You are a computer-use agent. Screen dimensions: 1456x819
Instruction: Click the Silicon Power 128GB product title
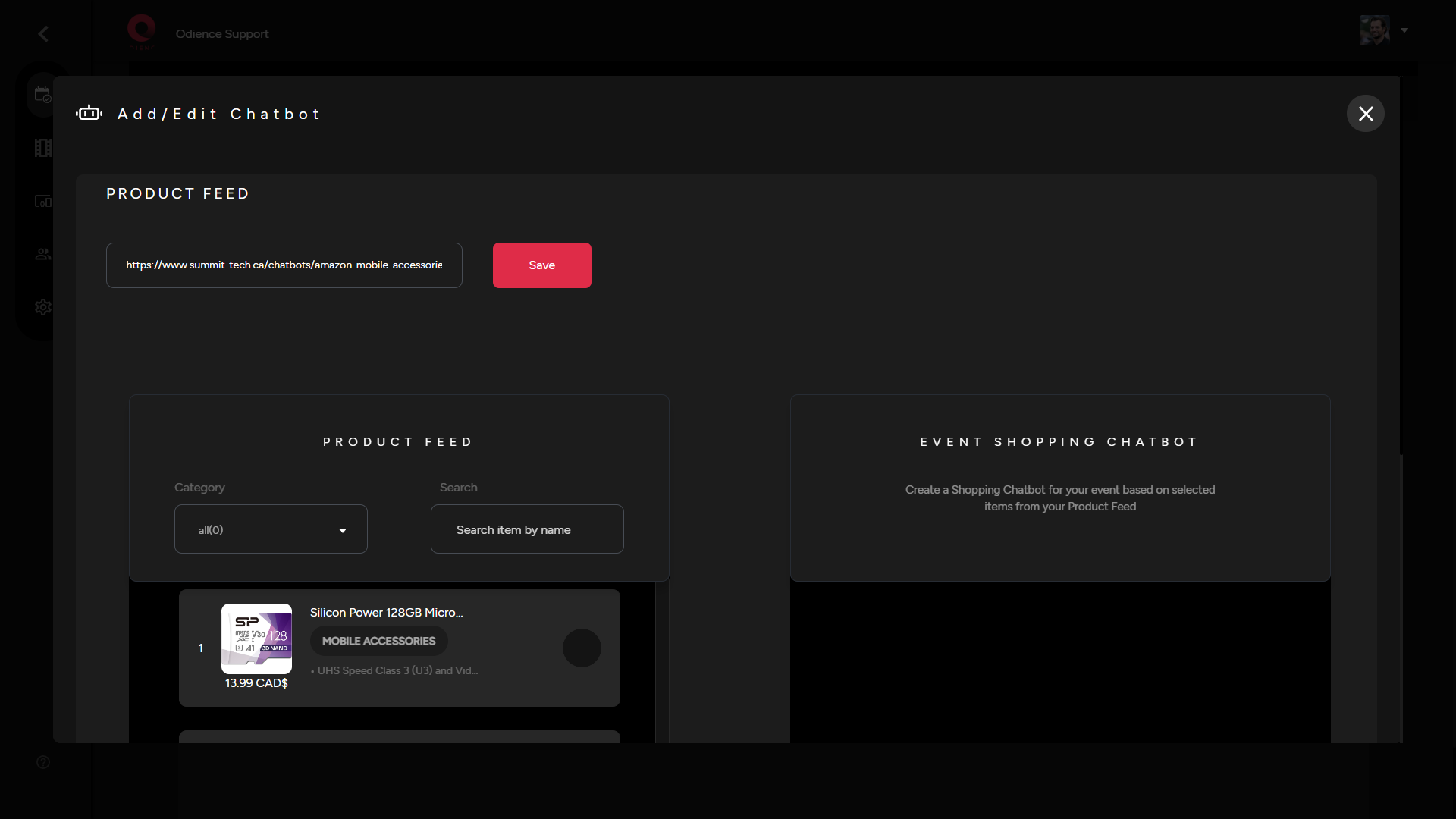(385, 612)
